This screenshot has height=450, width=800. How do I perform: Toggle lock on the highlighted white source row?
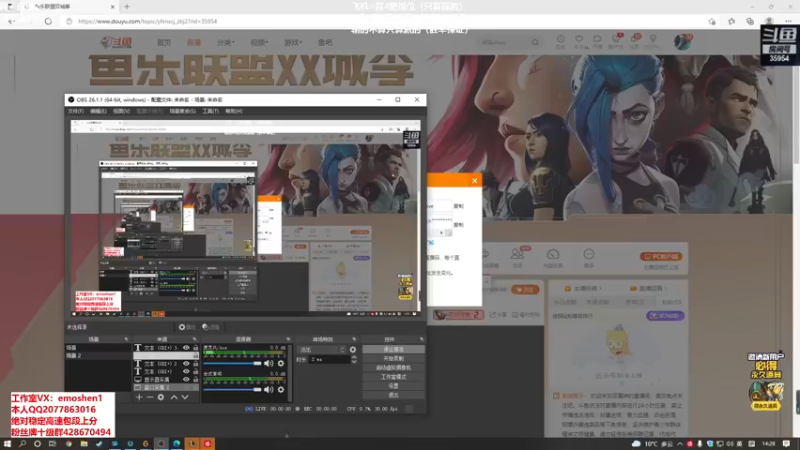195,356
